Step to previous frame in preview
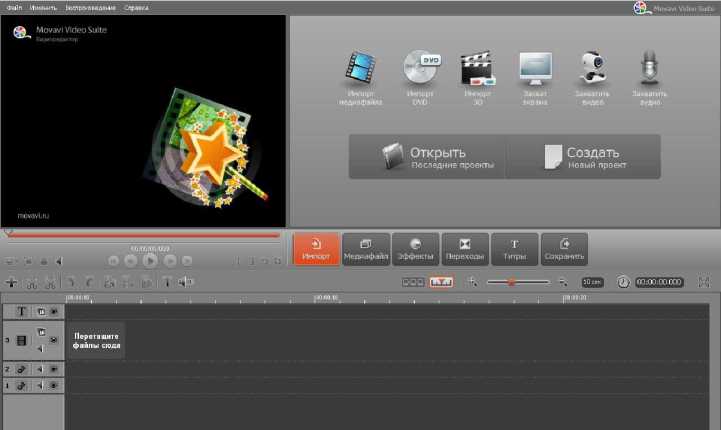 pos(131,261)
